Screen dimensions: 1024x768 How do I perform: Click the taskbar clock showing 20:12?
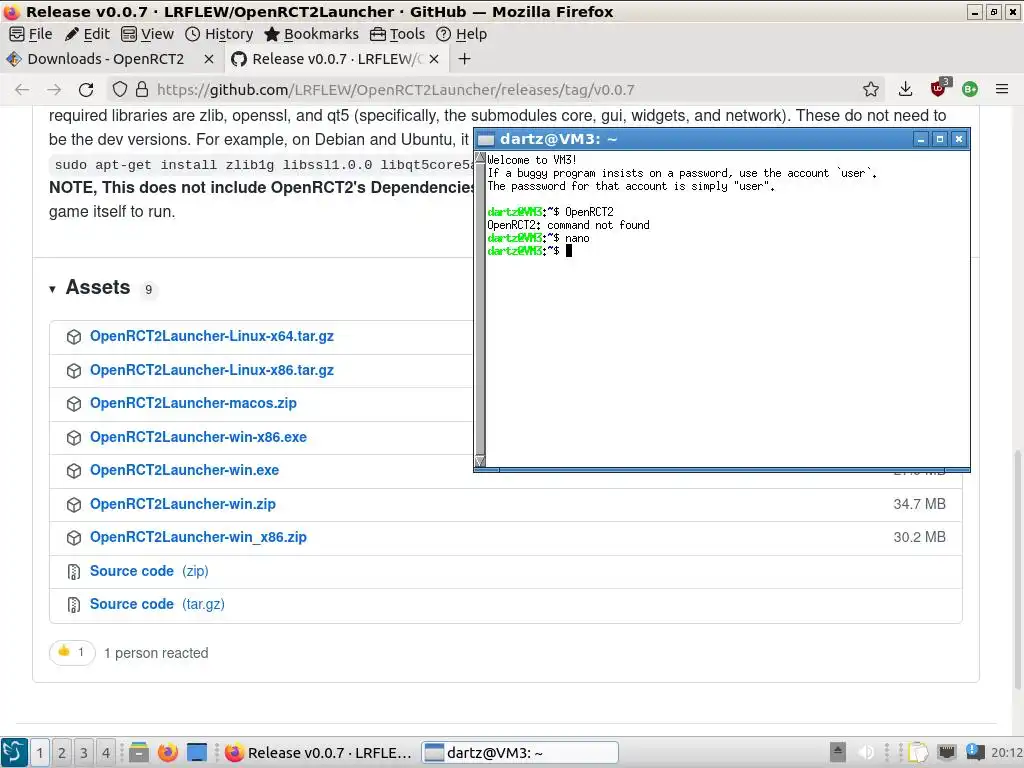tap(1007, 752)
